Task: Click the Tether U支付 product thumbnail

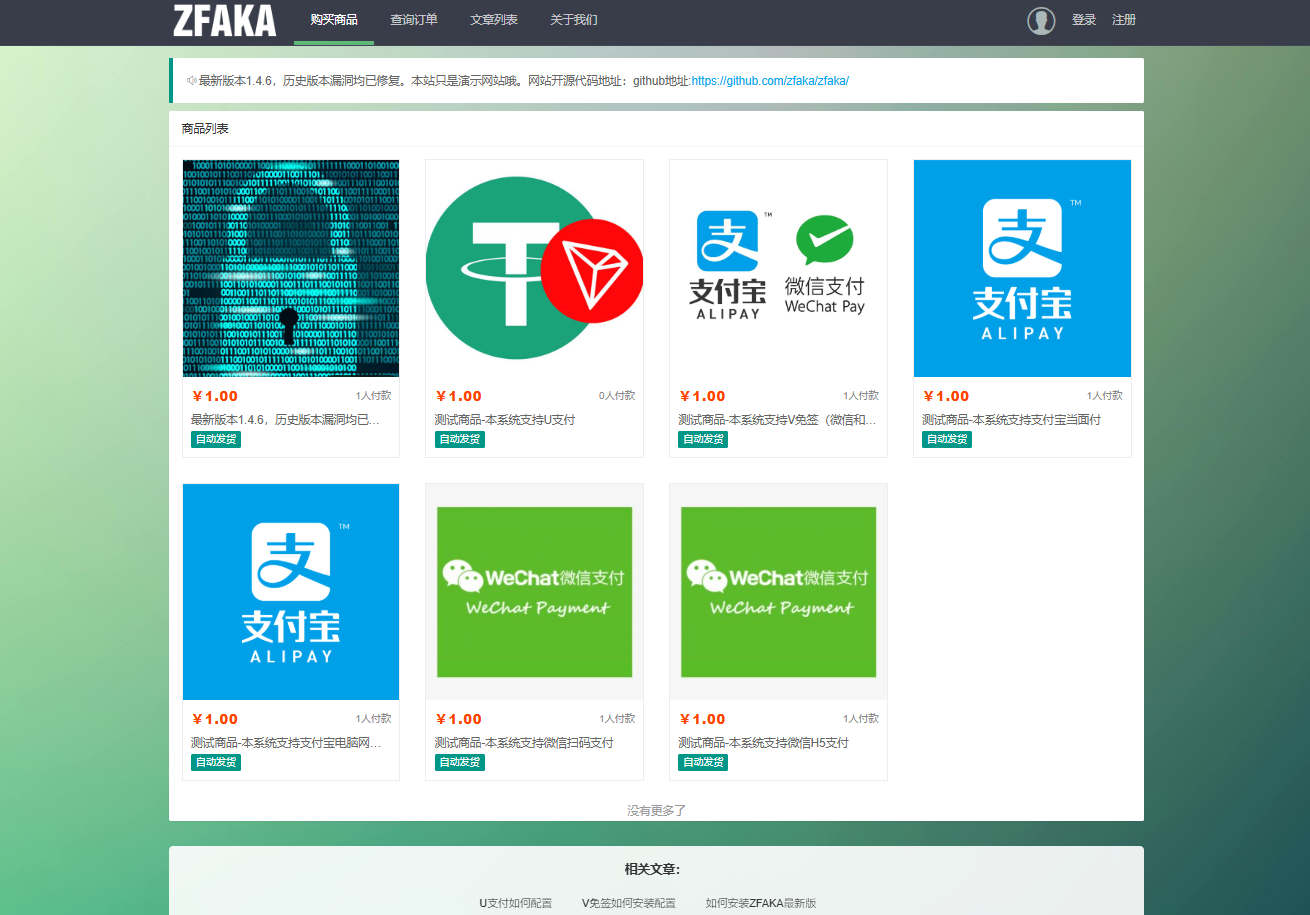Action: pos(534,267)
